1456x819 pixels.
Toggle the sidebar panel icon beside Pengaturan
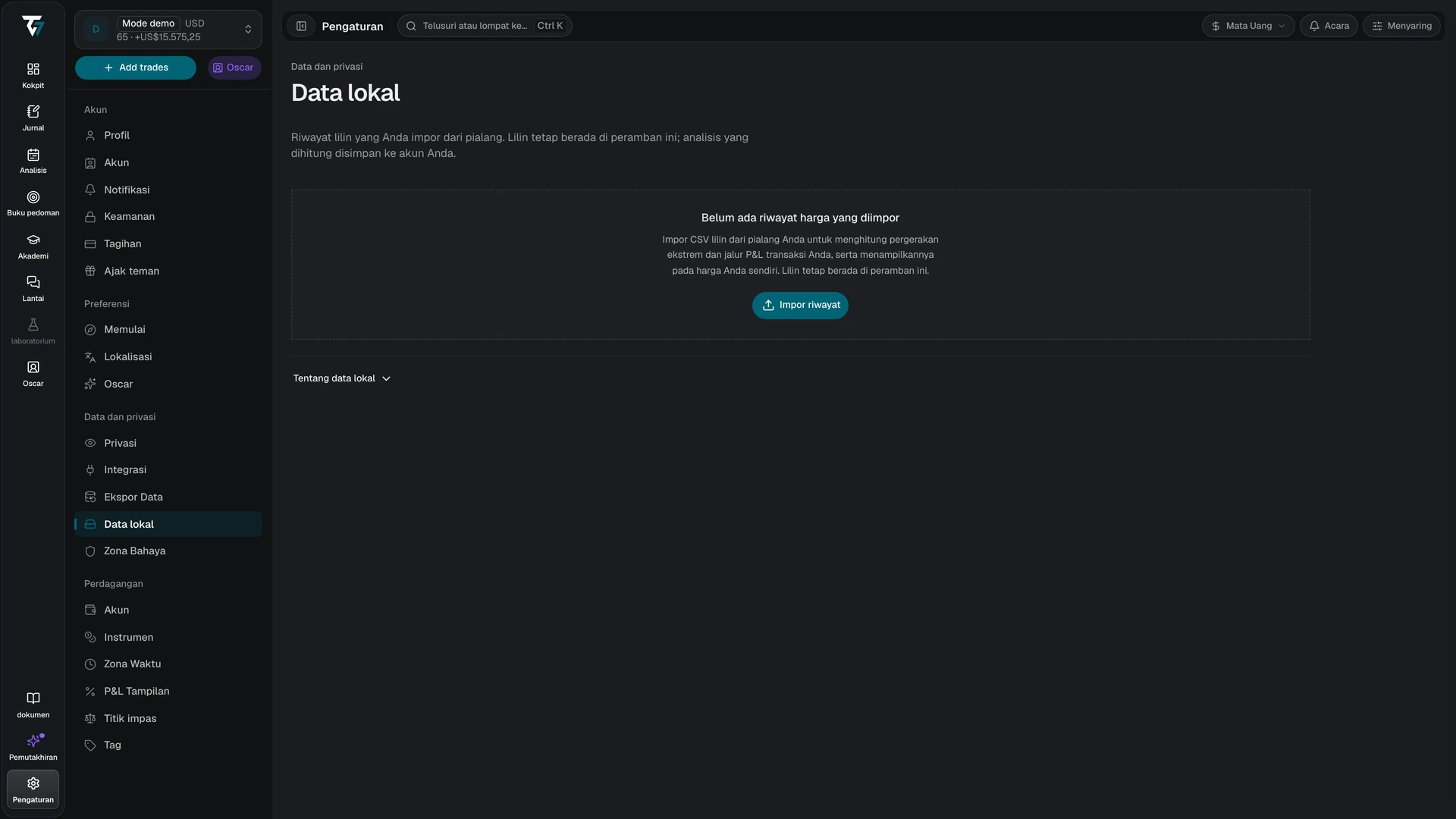pyautogui.click(x=301, y=26)
